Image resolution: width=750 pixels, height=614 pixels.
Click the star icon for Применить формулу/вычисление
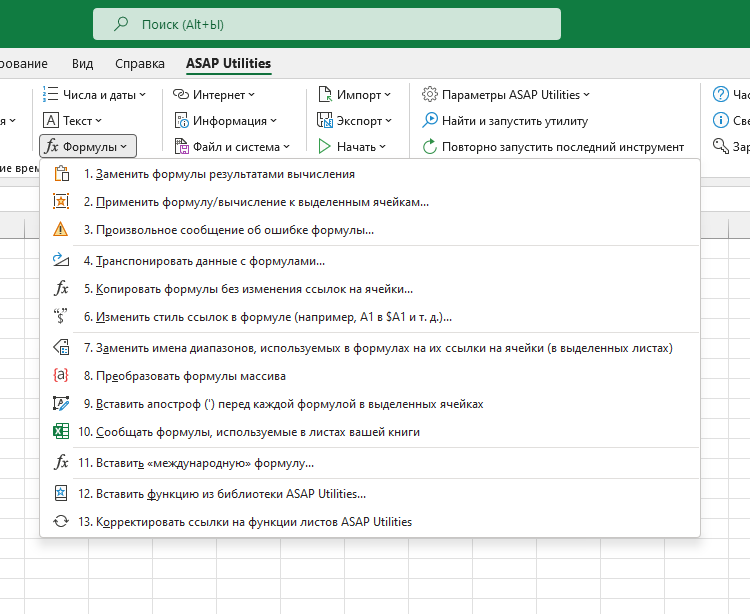[61, 202]
